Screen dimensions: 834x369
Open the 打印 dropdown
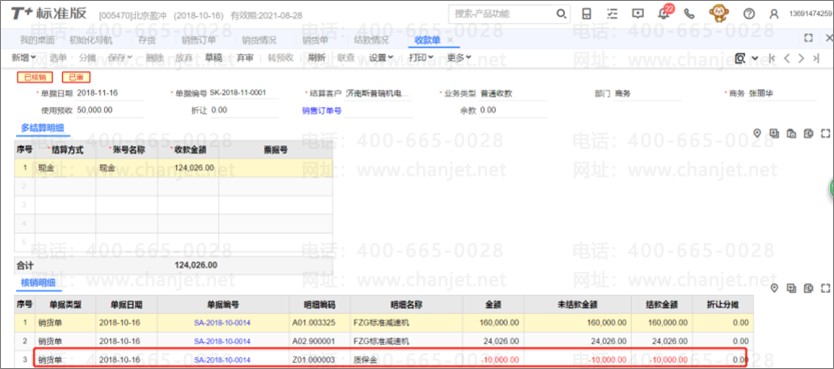coord(421,57)
